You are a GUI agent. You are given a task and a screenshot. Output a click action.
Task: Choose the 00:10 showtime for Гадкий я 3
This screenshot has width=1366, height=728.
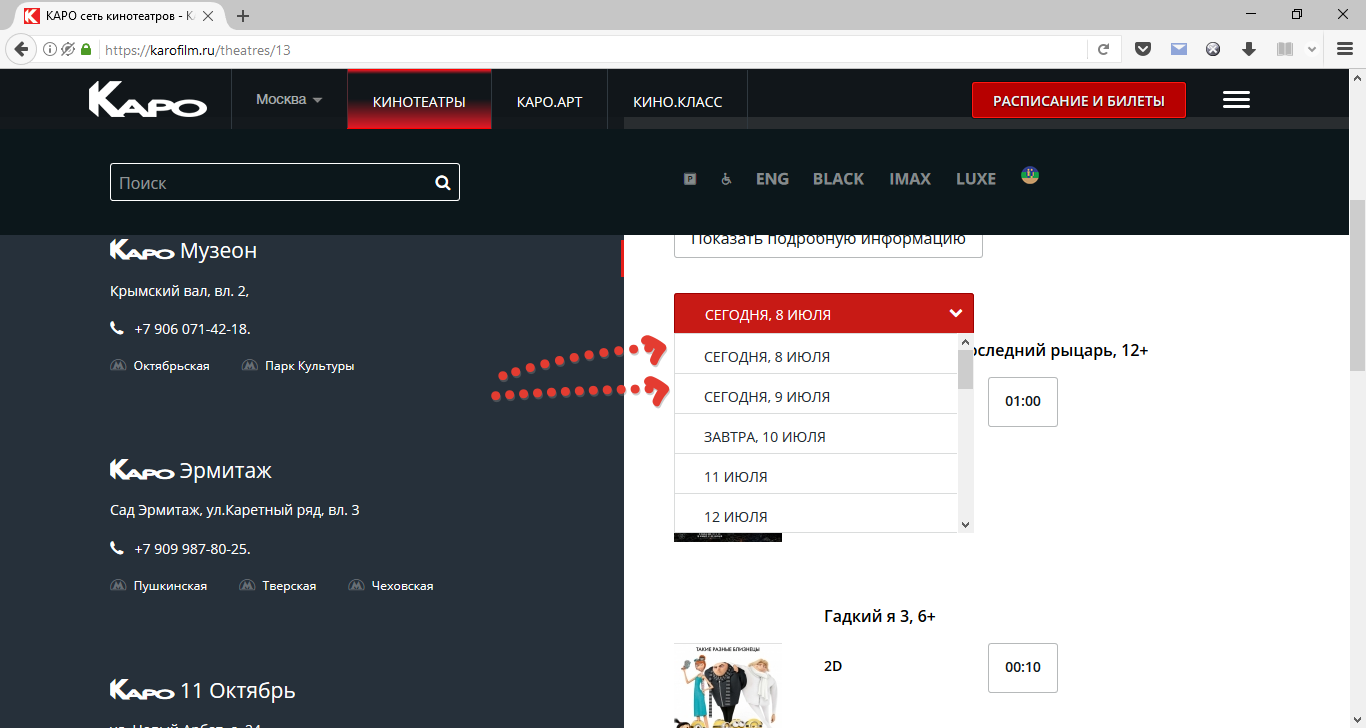[1023, 668]
